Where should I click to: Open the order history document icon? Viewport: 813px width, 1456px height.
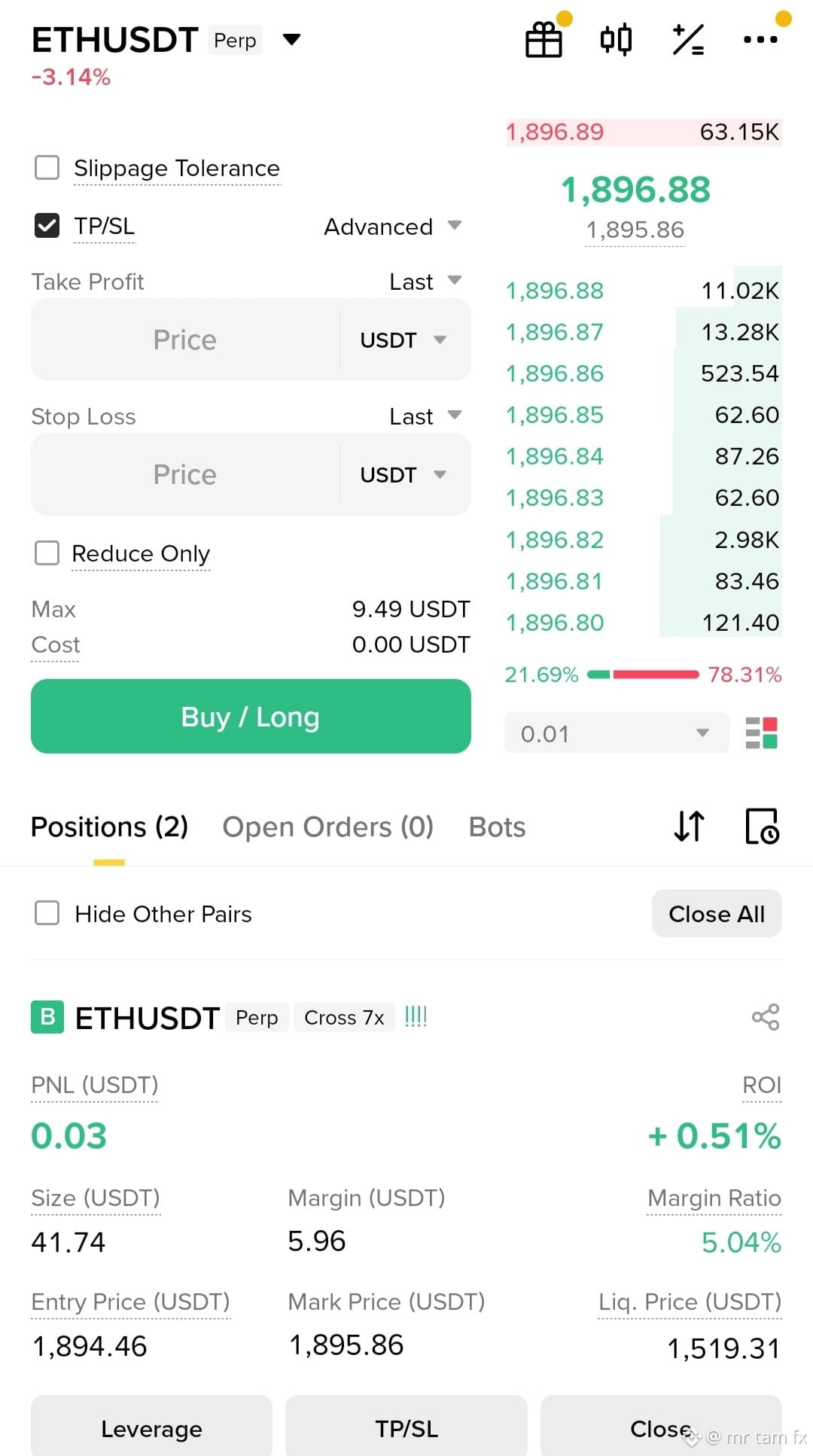(x=762, y=827)
